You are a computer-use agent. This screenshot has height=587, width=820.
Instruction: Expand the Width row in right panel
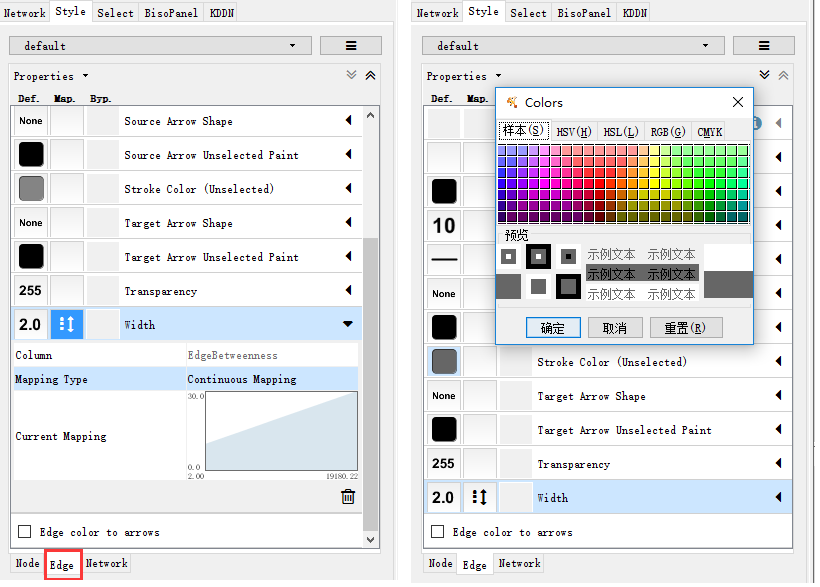click(779, 497)
